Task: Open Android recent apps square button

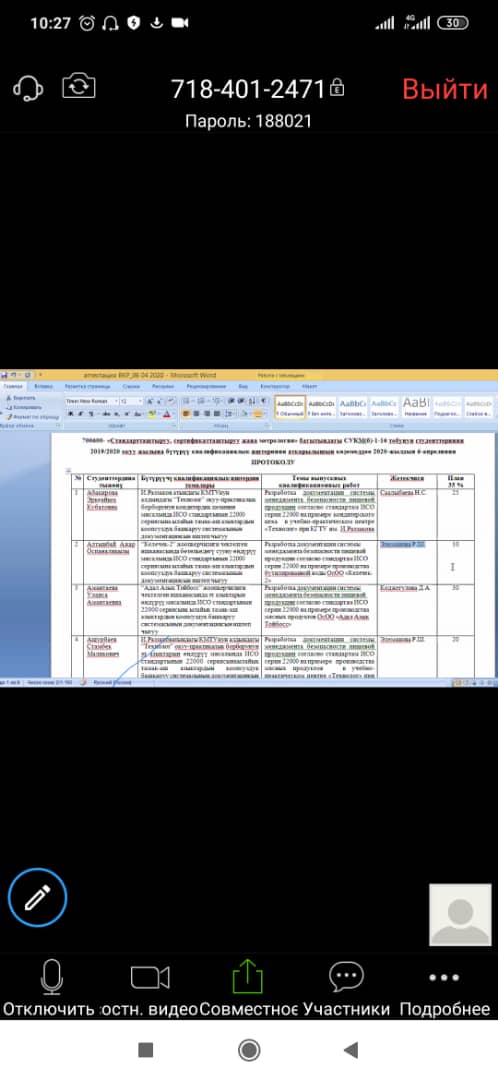Action: 145,1050
